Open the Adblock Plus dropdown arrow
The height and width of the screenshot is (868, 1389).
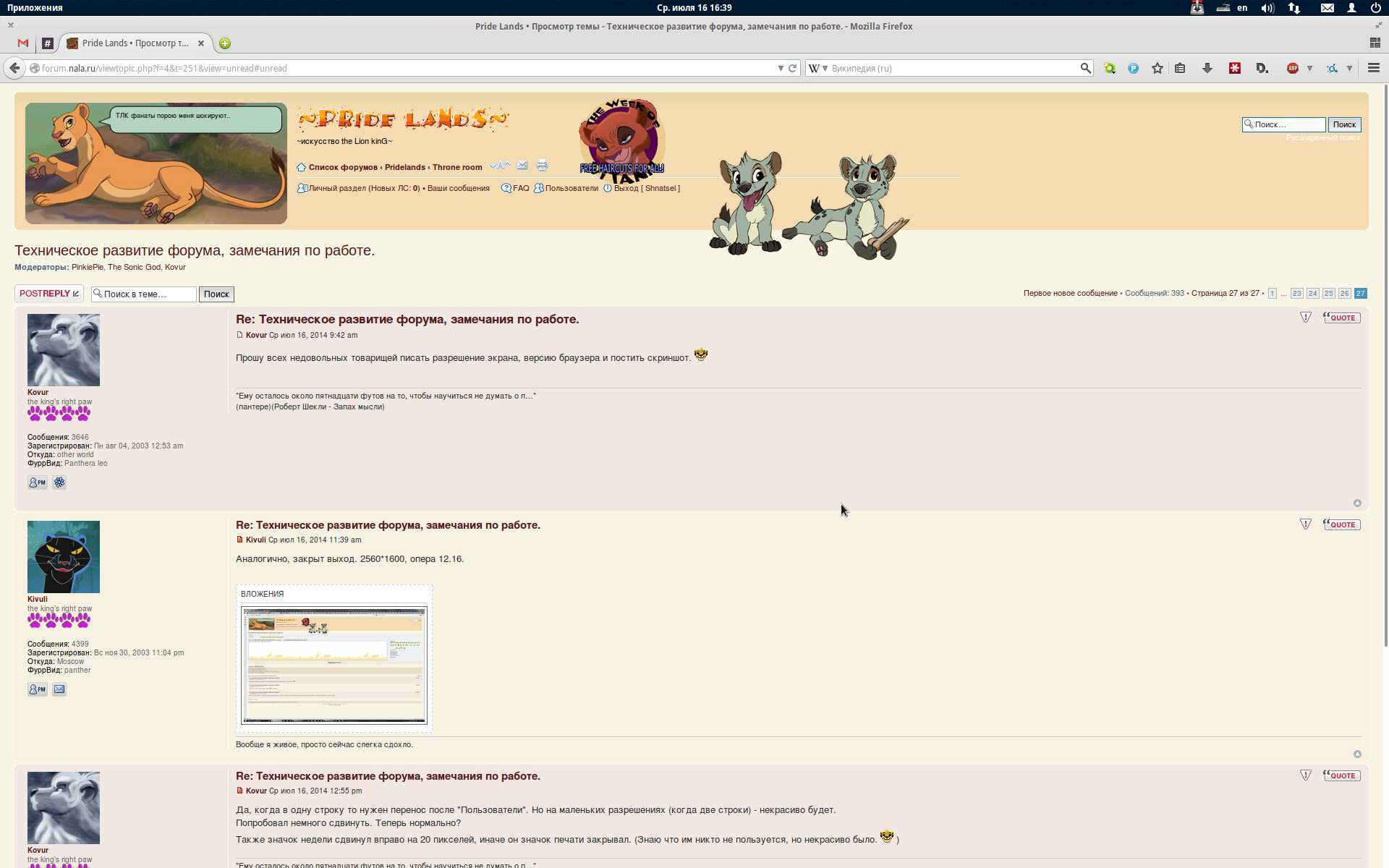1309,68
